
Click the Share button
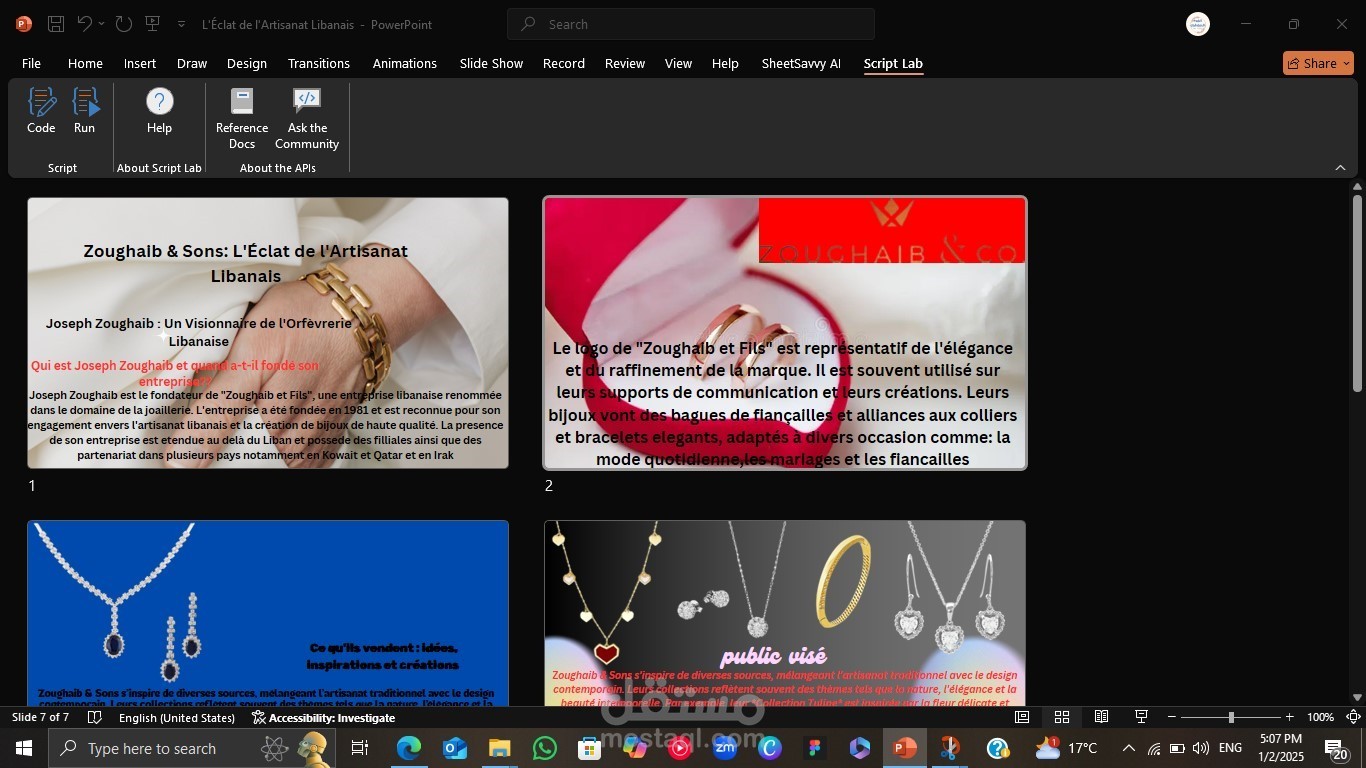tap(1318, 63)
